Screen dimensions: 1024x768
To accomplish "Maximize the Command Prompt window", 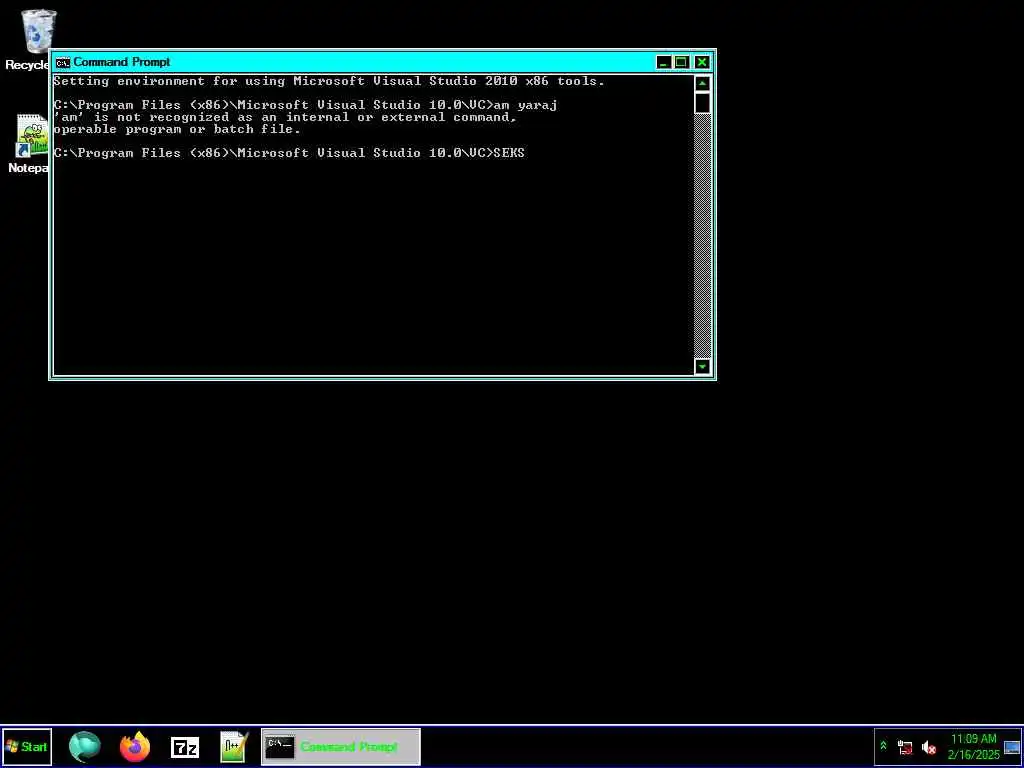I will [x=681, y=63].
